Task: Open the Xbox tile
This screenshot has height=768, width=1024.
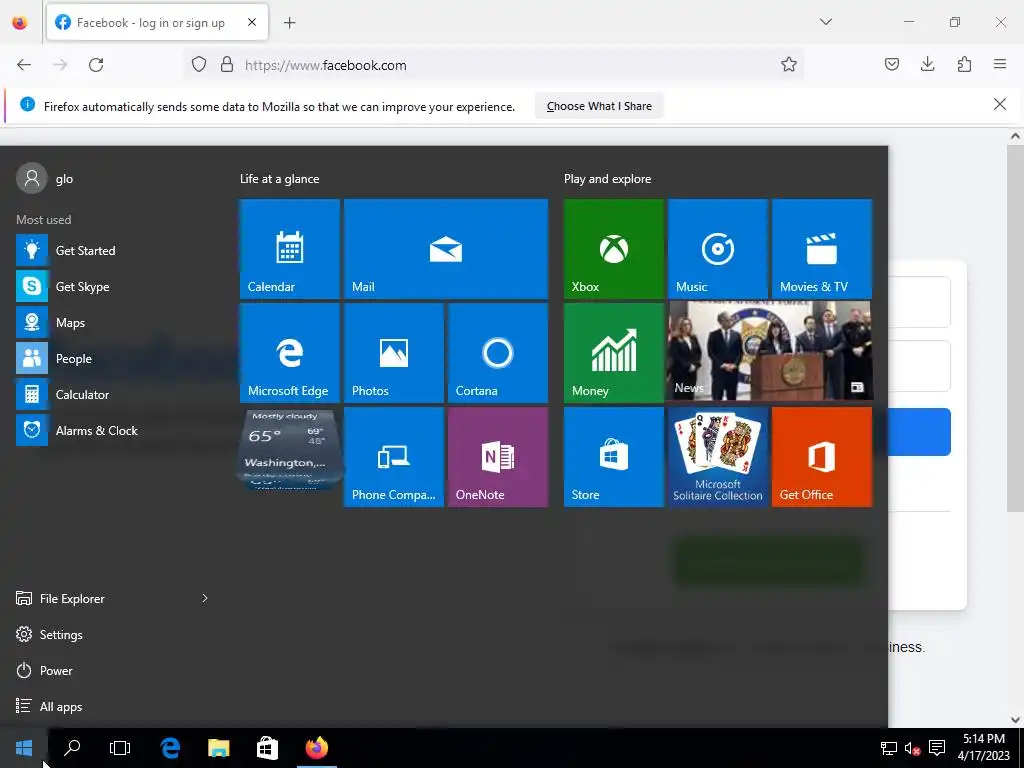Action: (614, 249)
